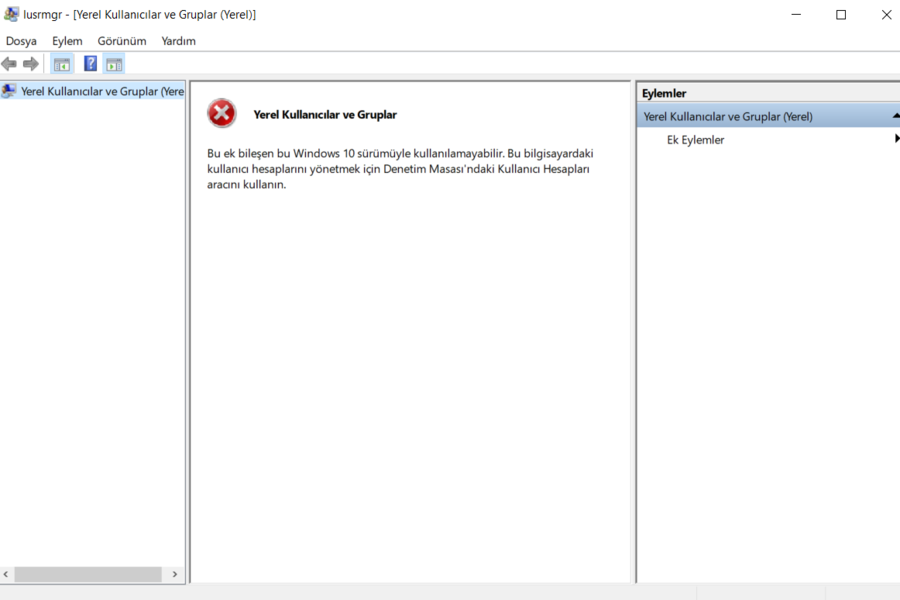Open the Görünüm menu
This screenshot has width=900, height=600.
[x=122, y=41]
